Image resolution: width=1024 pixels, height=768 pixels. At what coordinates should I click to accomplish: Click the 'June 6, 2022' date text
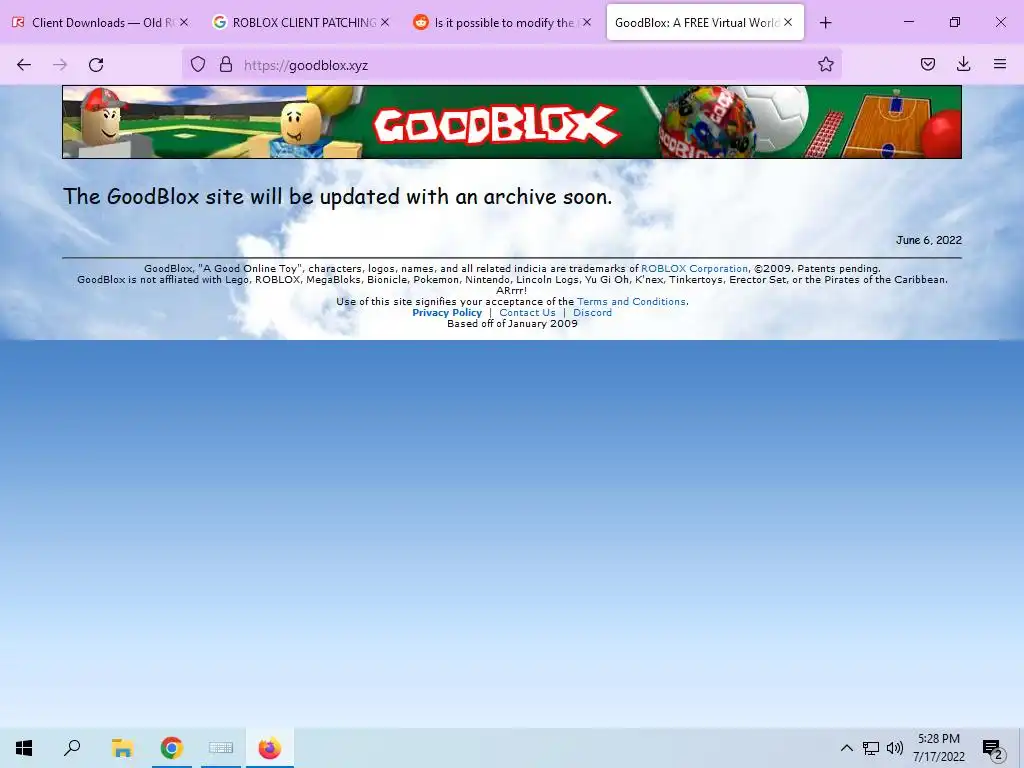pyautogui.click(x=929, y=240)
